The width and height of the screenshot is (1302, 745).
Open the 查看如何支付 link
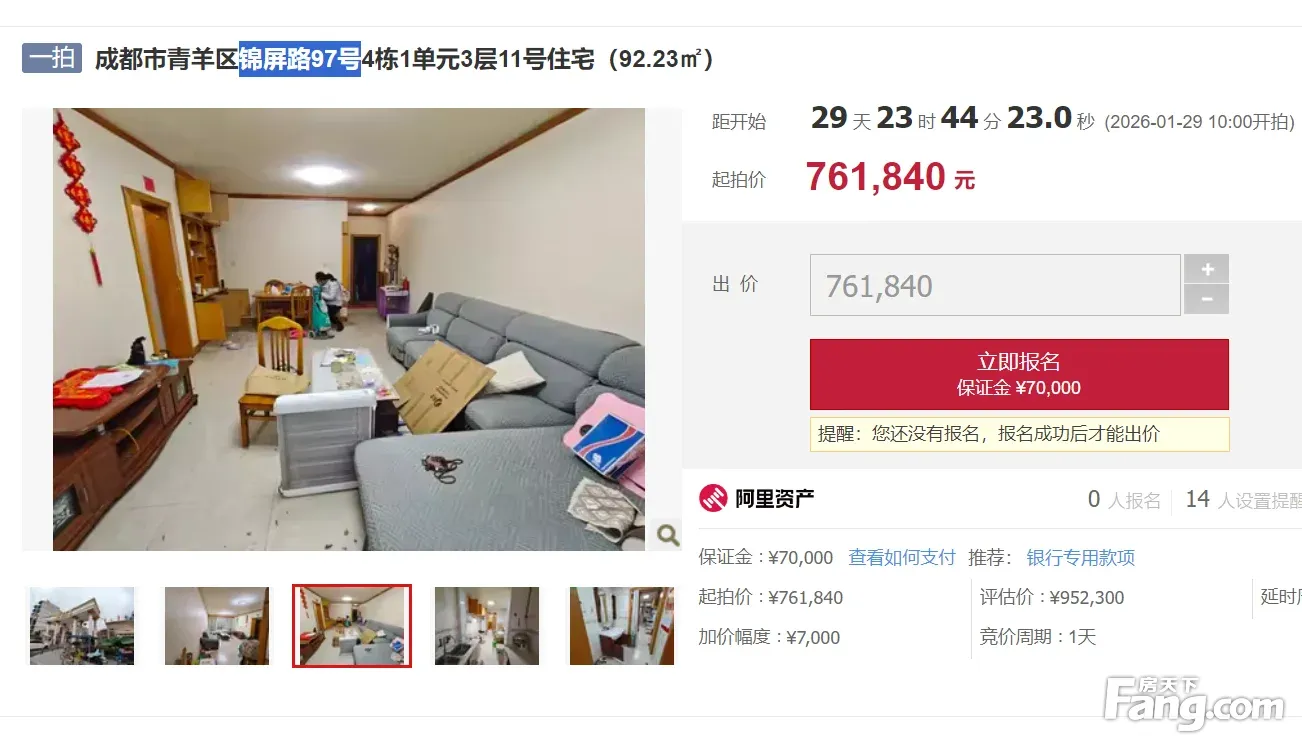click(902, 557)
